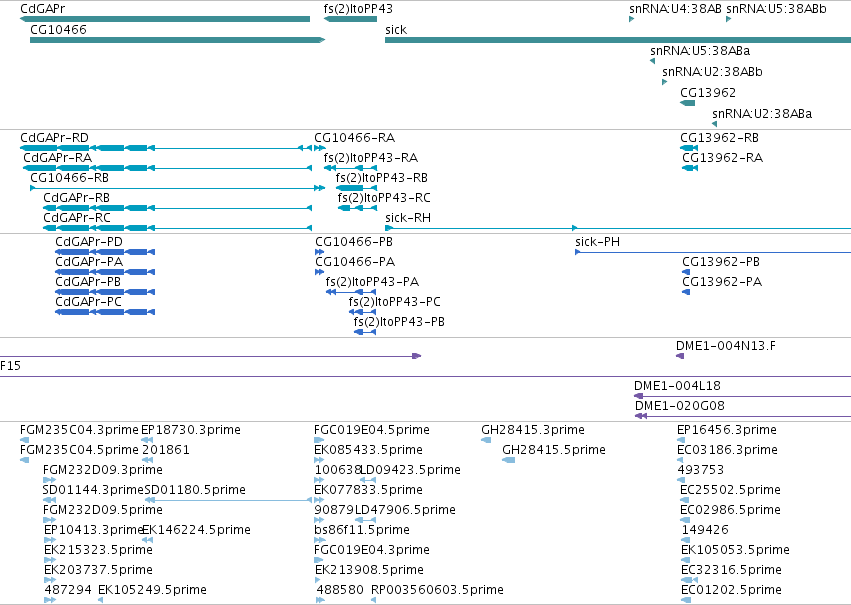Click the snRNA:U2:38ABb label

coord(713,72)
